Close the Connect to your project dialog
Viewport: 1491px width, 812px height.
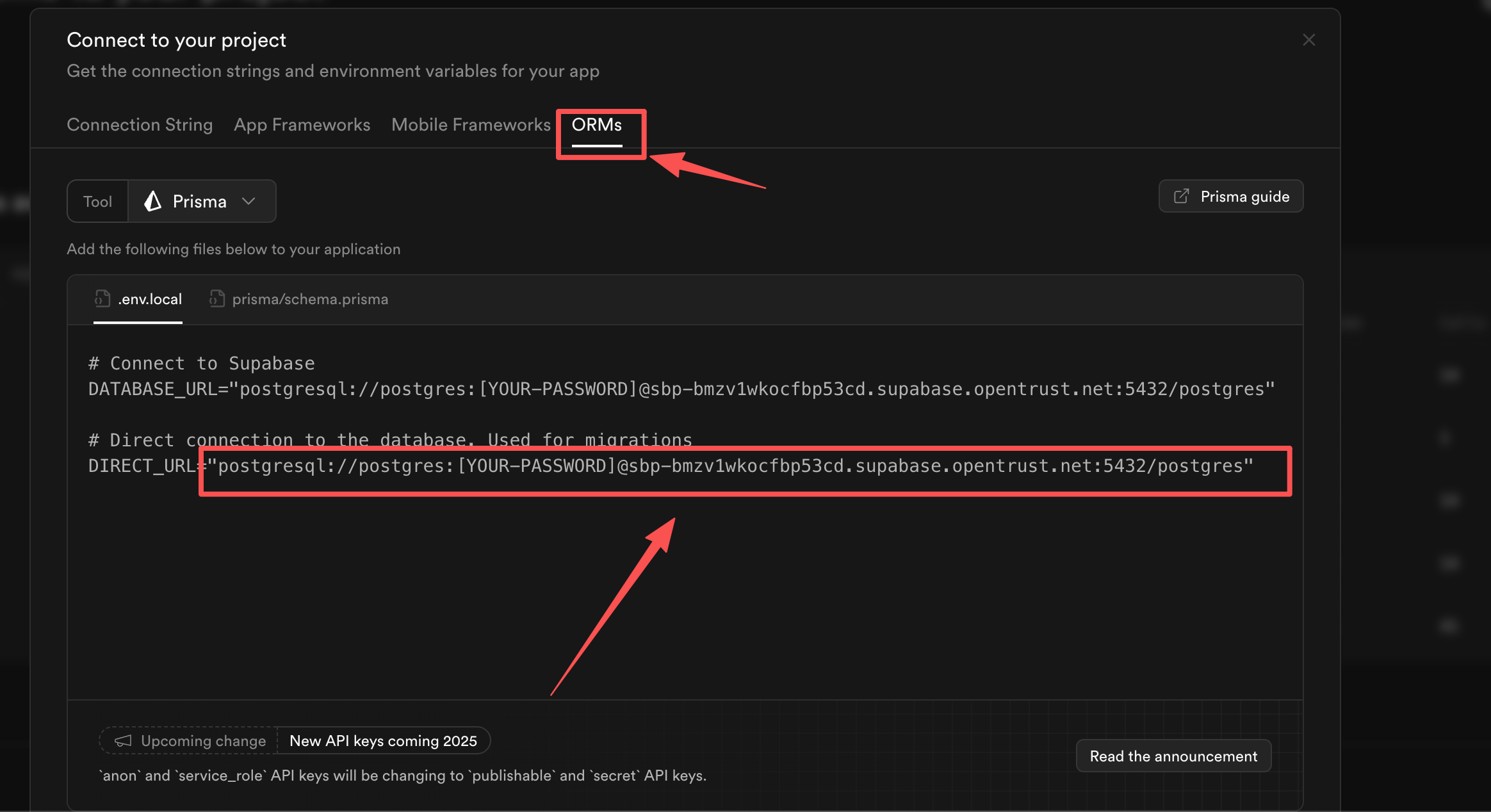(1308, 40)
